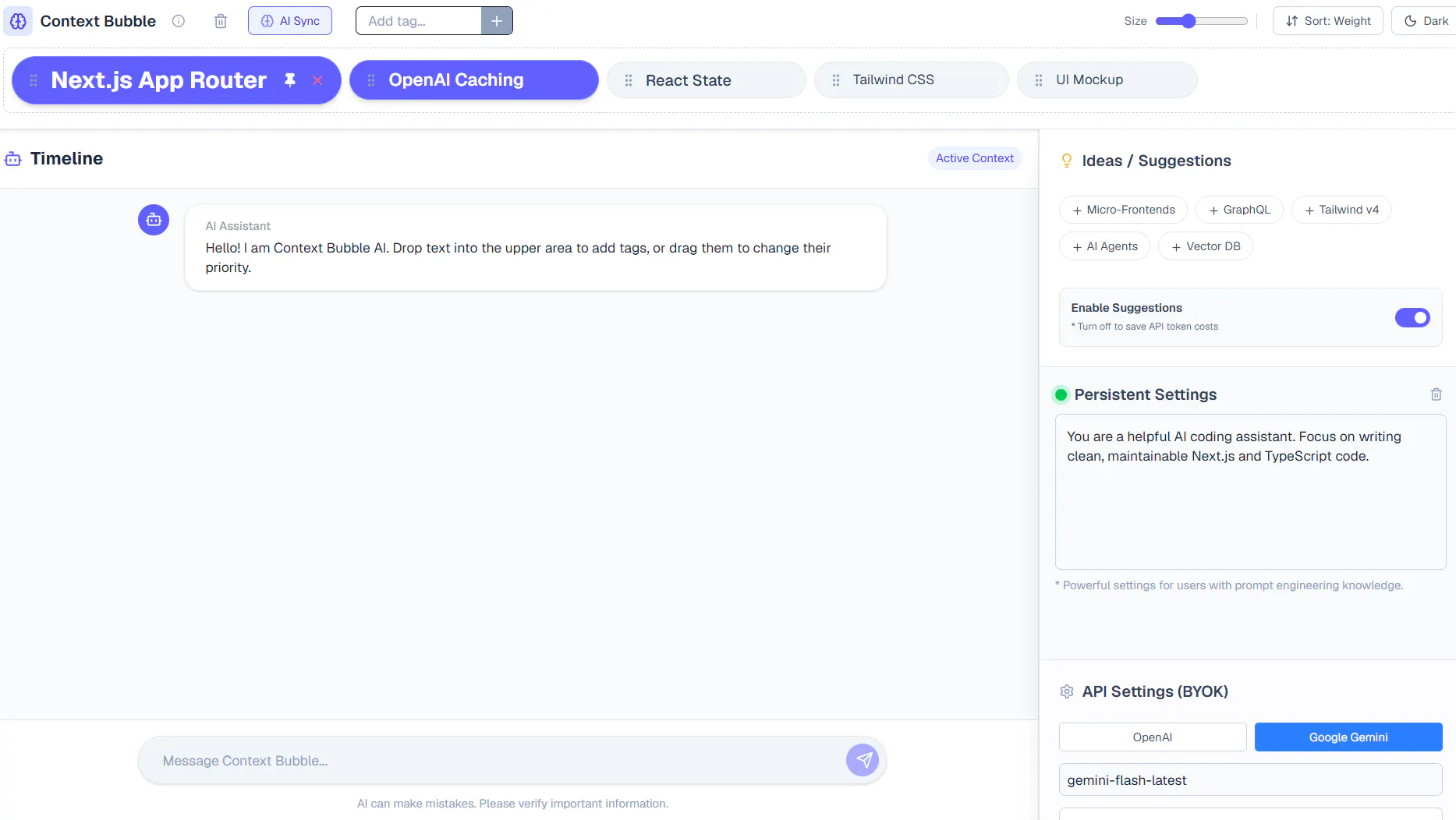Click the Context Bubble brain logo
This screenshot has height=820, width=1456.
18,21
